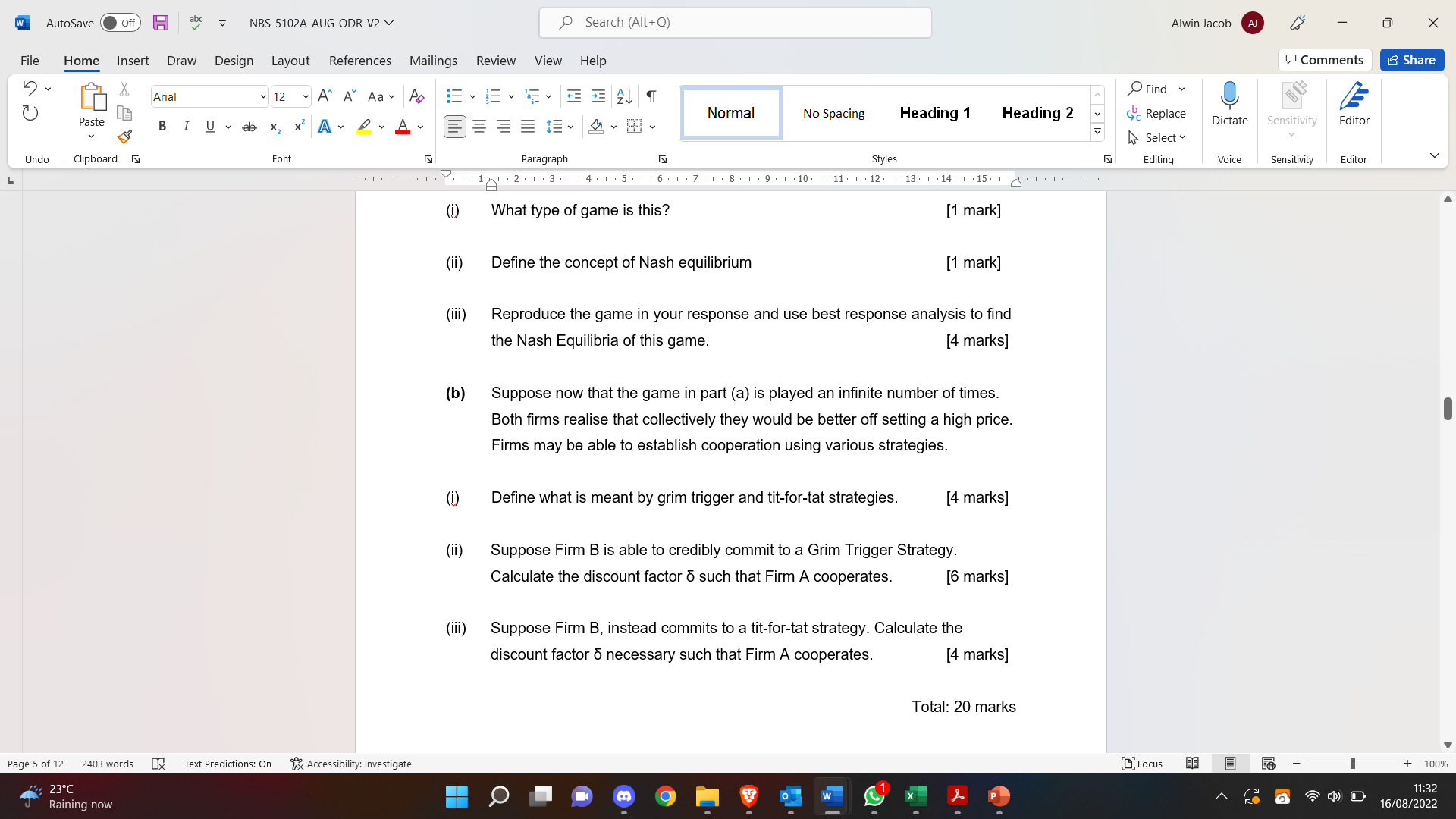The image size is (1456, 819).
Task: Apply superscript formatting
Action: point(298,126)
